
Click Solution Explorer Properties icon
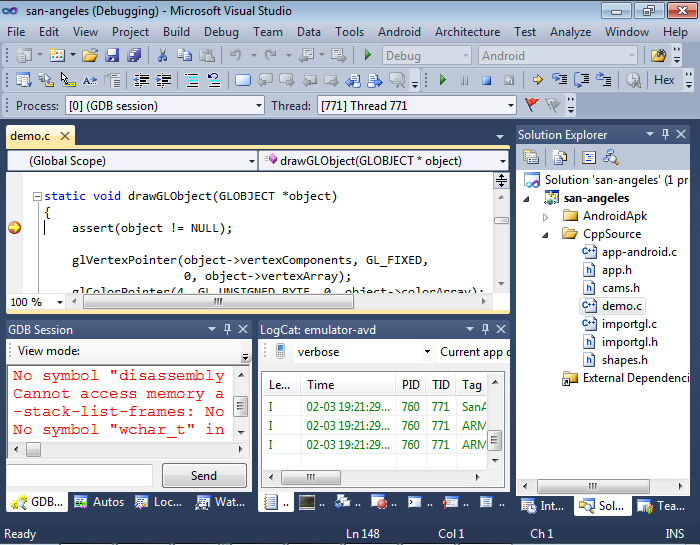point(531,157)
